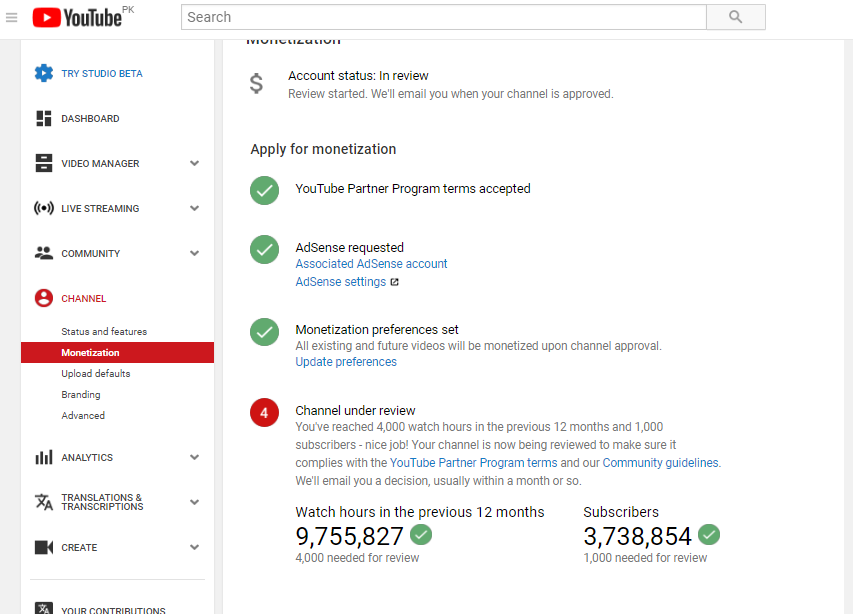This screenshot has height=614, width=853.
Task: Click '1,000 needed for review' text
Action: 645,558
